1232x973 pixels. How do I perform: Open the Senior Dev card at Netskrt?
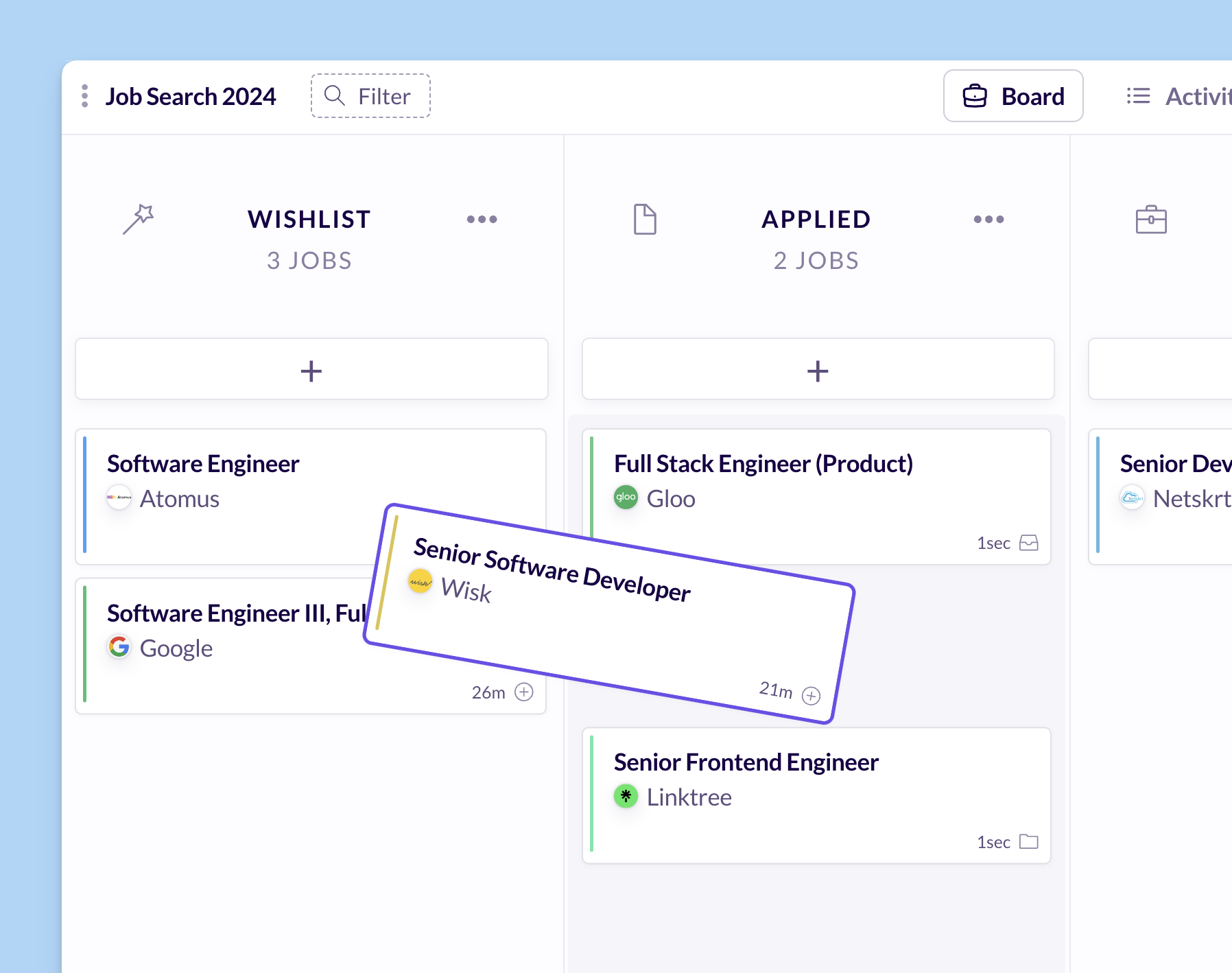(1161, 497)
